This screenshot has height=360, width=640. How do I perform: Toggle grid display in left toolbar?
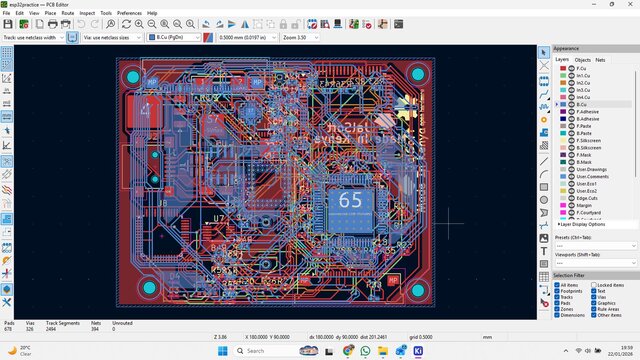(7, 53)
